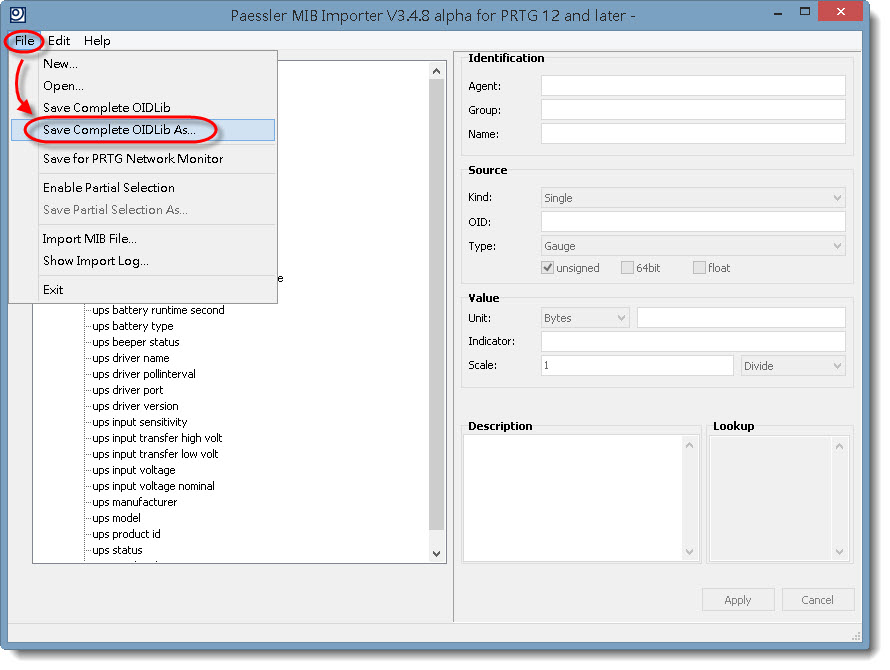This screenshot has height=670, width=890.
Task: Click the Agent input field
Action: click(693, 86)
